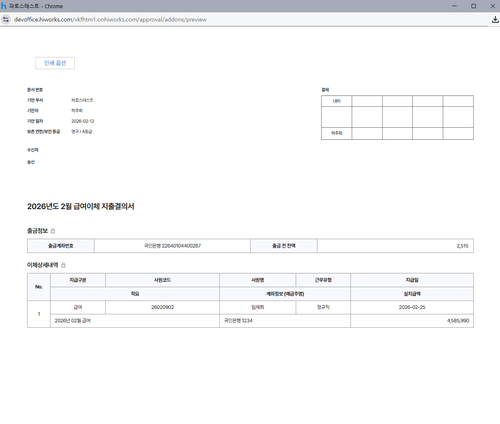Click the account number ending 4400267

[x=172, y=246]
